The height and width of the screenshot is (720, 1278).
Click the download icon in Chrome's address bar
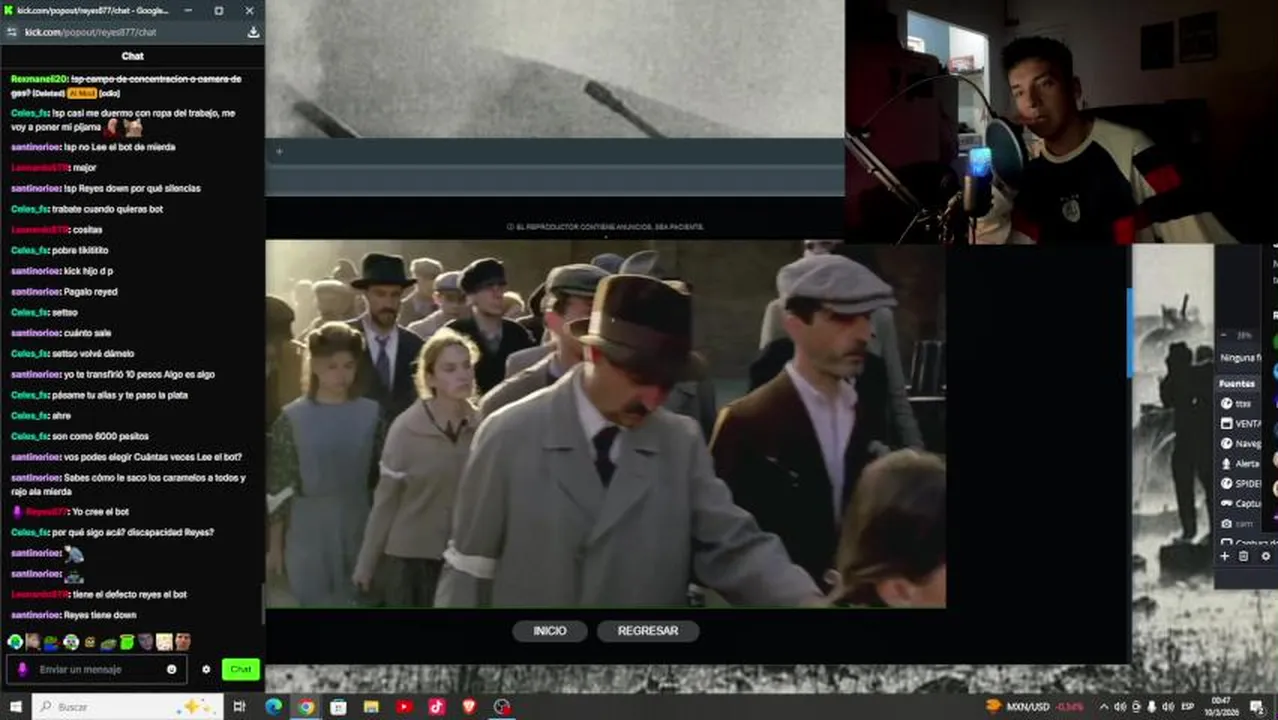click(x=253, y=32)
